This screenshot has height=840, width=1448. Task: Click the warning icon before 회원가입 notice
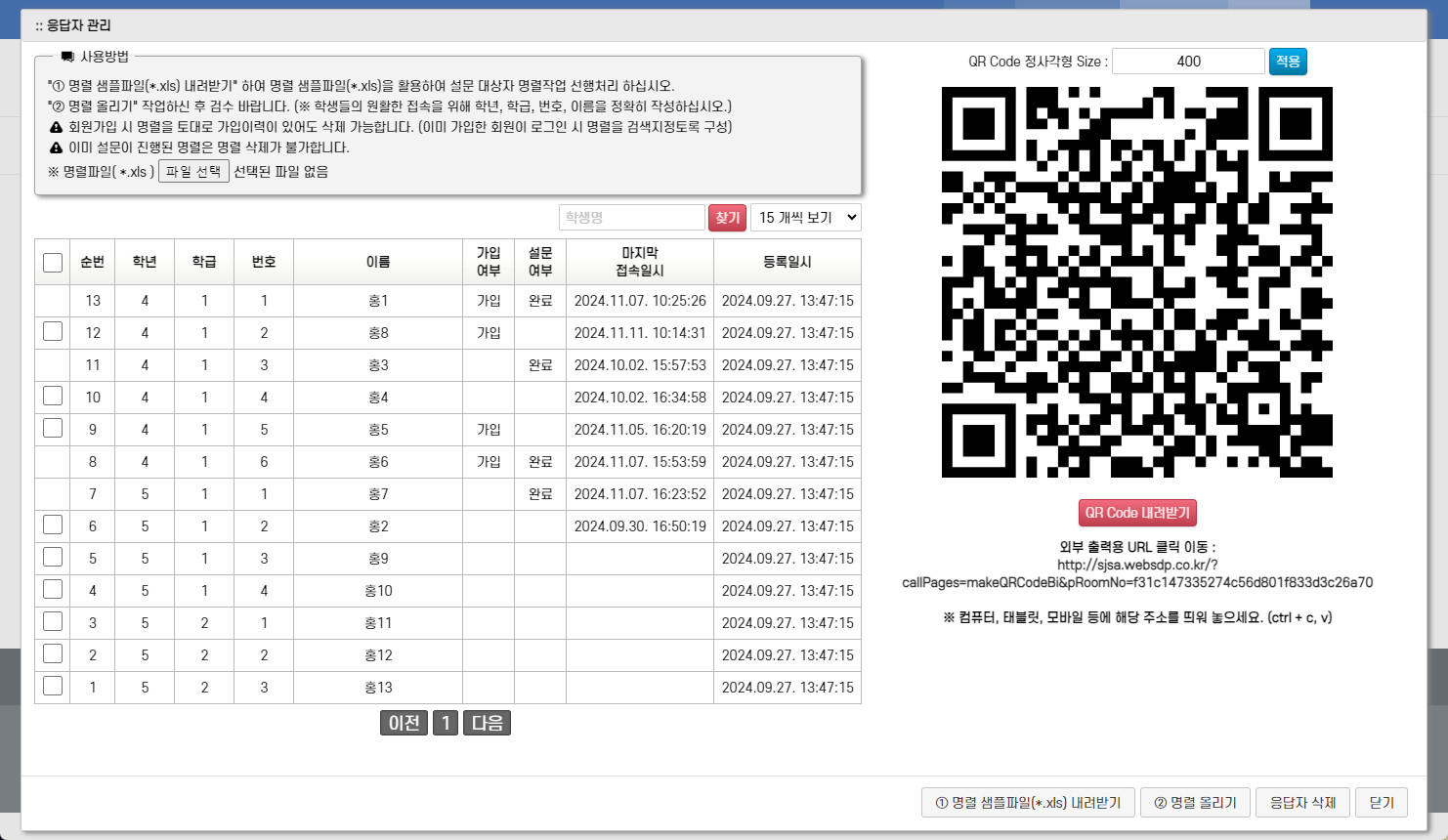[56, 127]
